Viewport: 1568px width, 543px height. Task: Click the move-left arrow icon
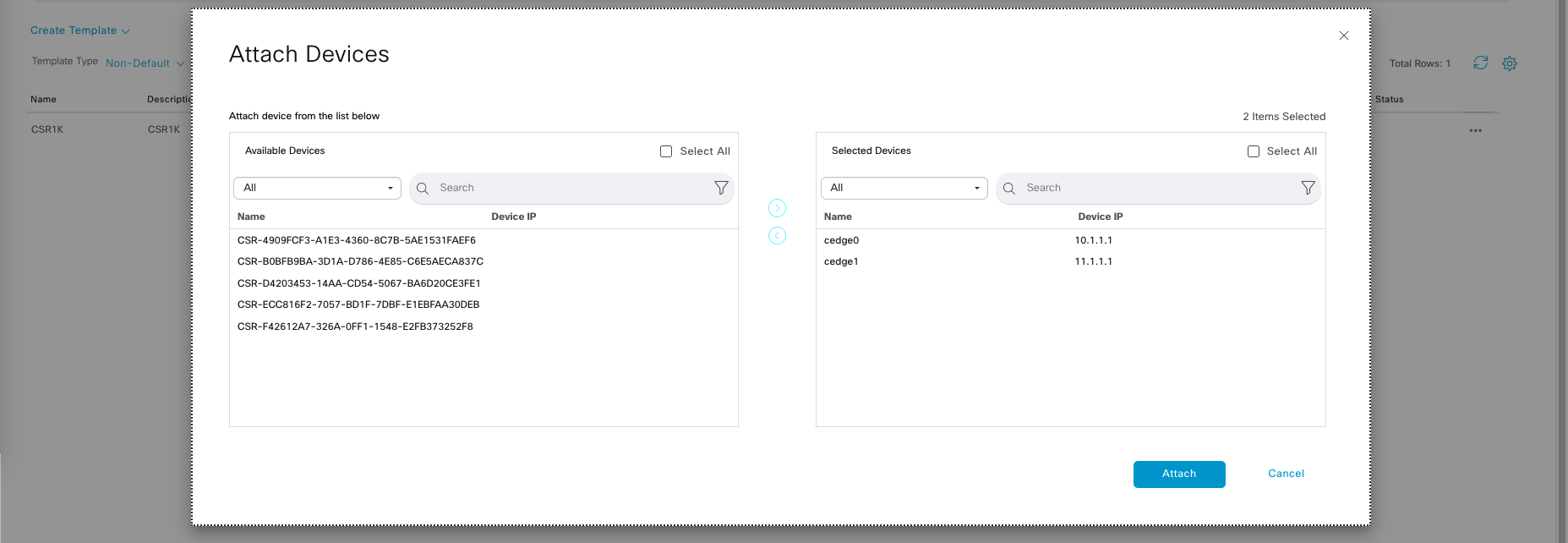(777, 236)
